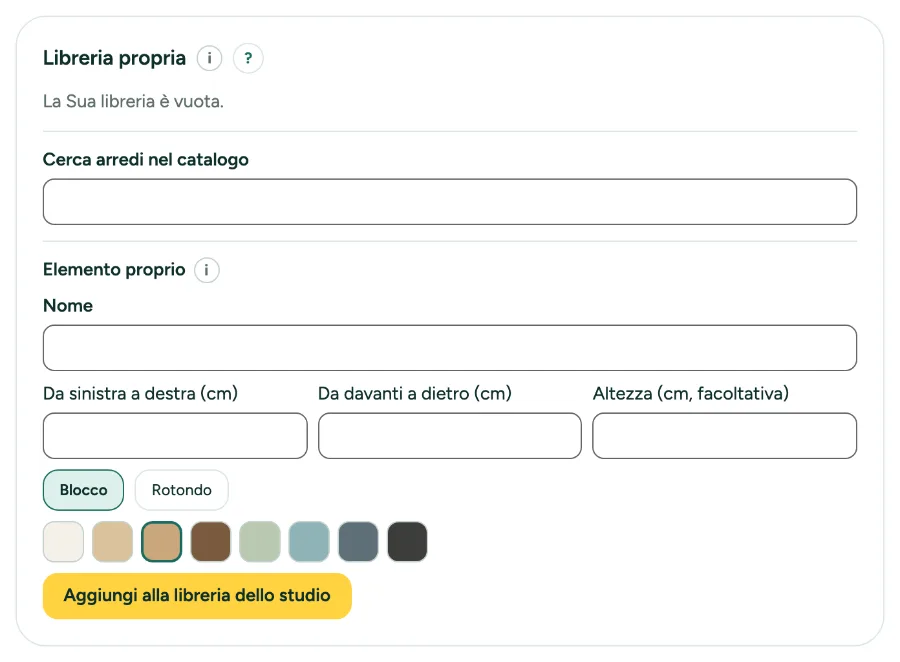The width and height of the screenshot is (900, 662).
Task: Click the 'Libreria propria' heading
Action: (x=114, y=58)
